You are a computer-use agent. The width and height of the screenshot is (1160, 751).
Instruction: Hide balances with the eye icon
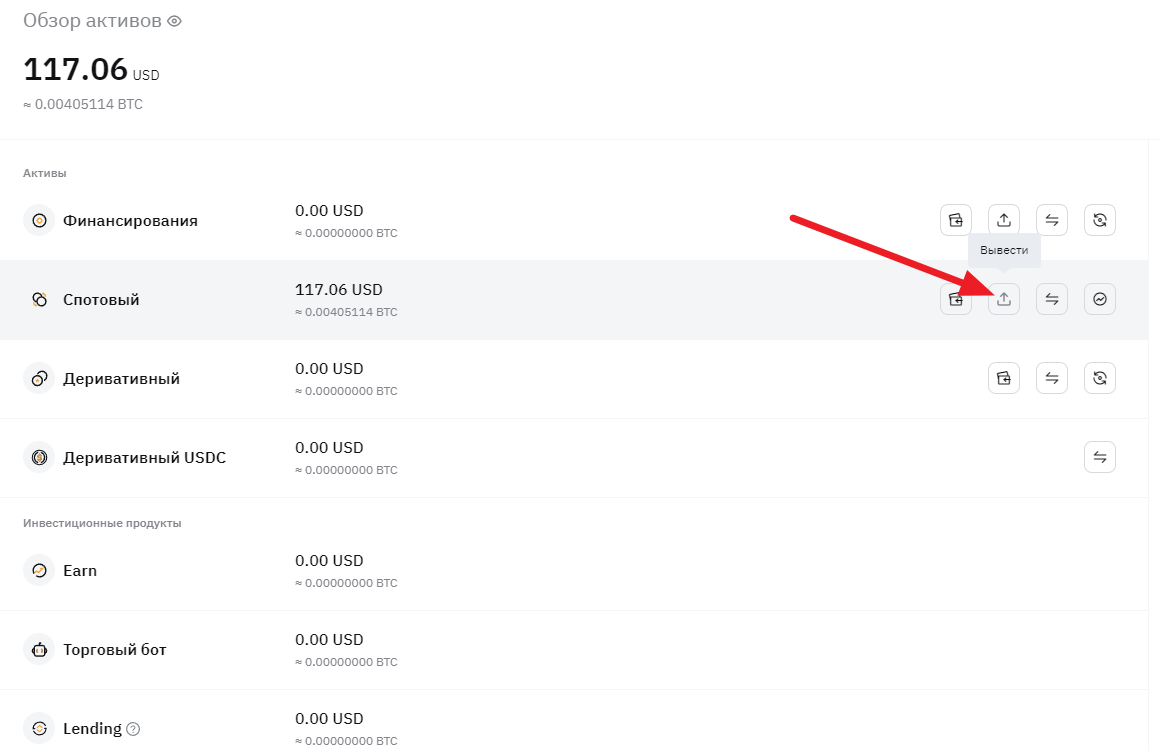tap(175, 21)
